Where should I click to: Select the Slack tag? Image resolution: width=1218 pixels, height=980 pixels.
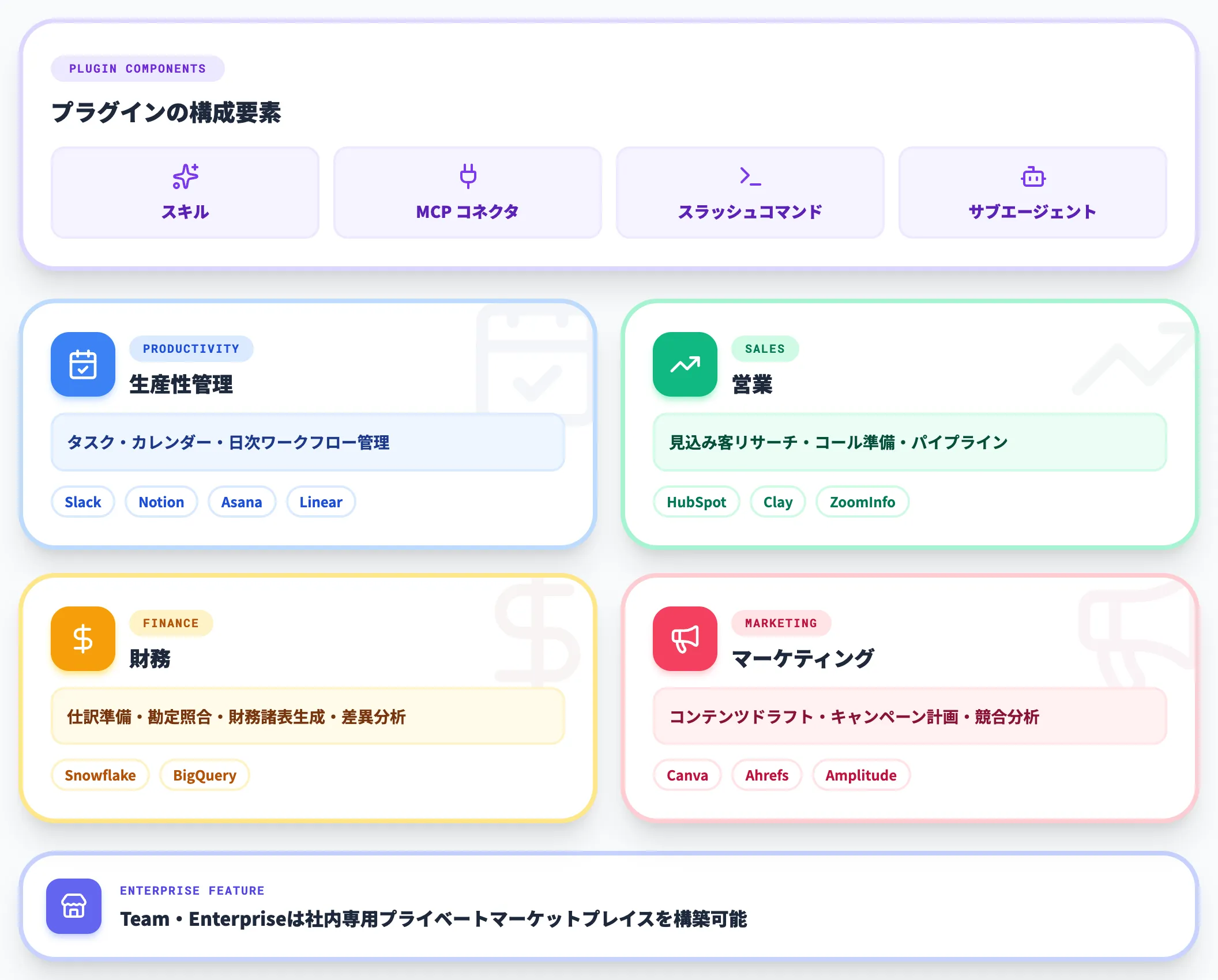(83, 502)
